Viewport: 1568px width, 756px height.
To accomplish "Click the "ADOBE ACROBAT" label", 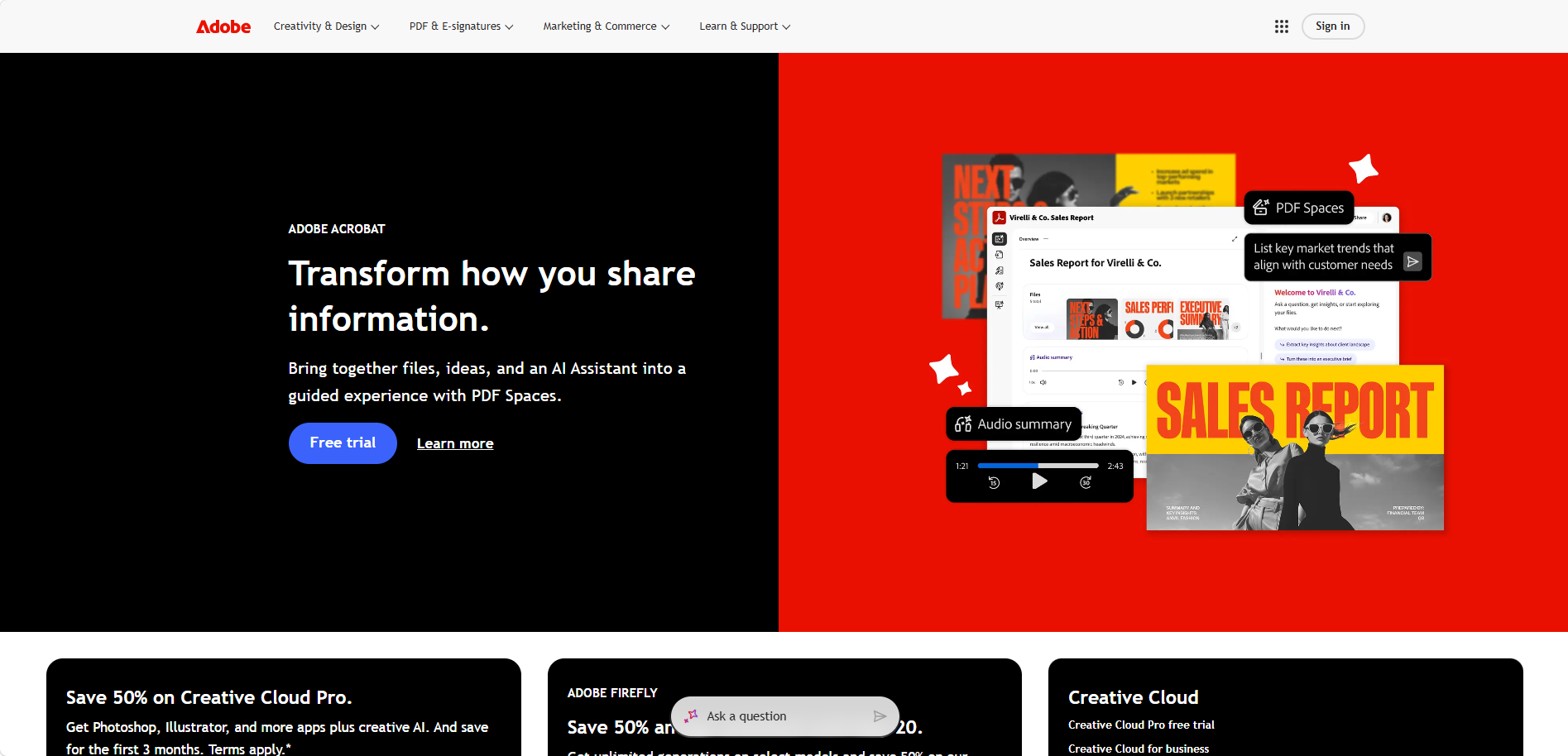I will click(x=337, y=229).
